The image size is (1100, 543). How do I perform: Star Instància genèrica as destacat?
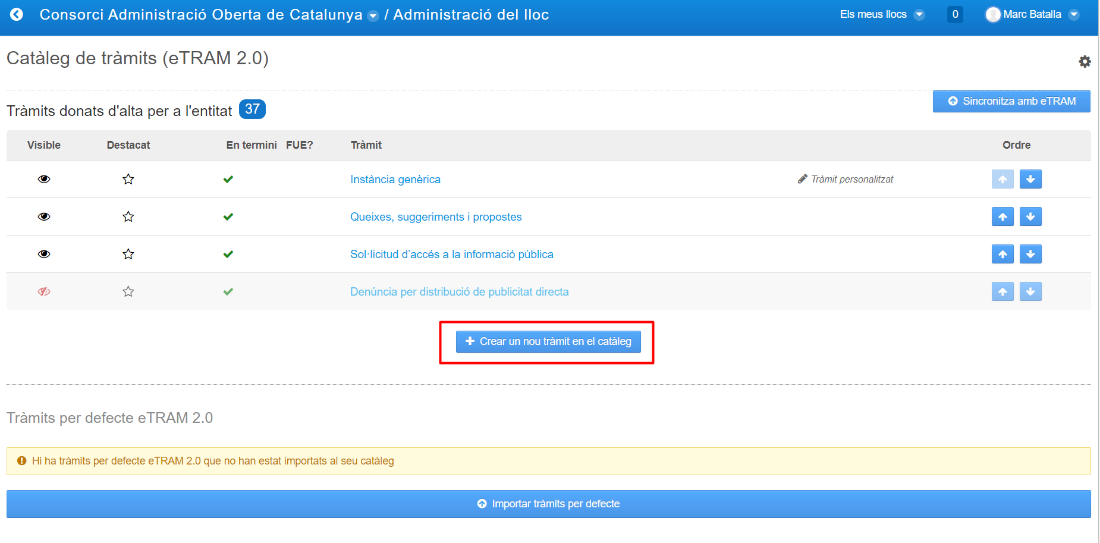128,180
